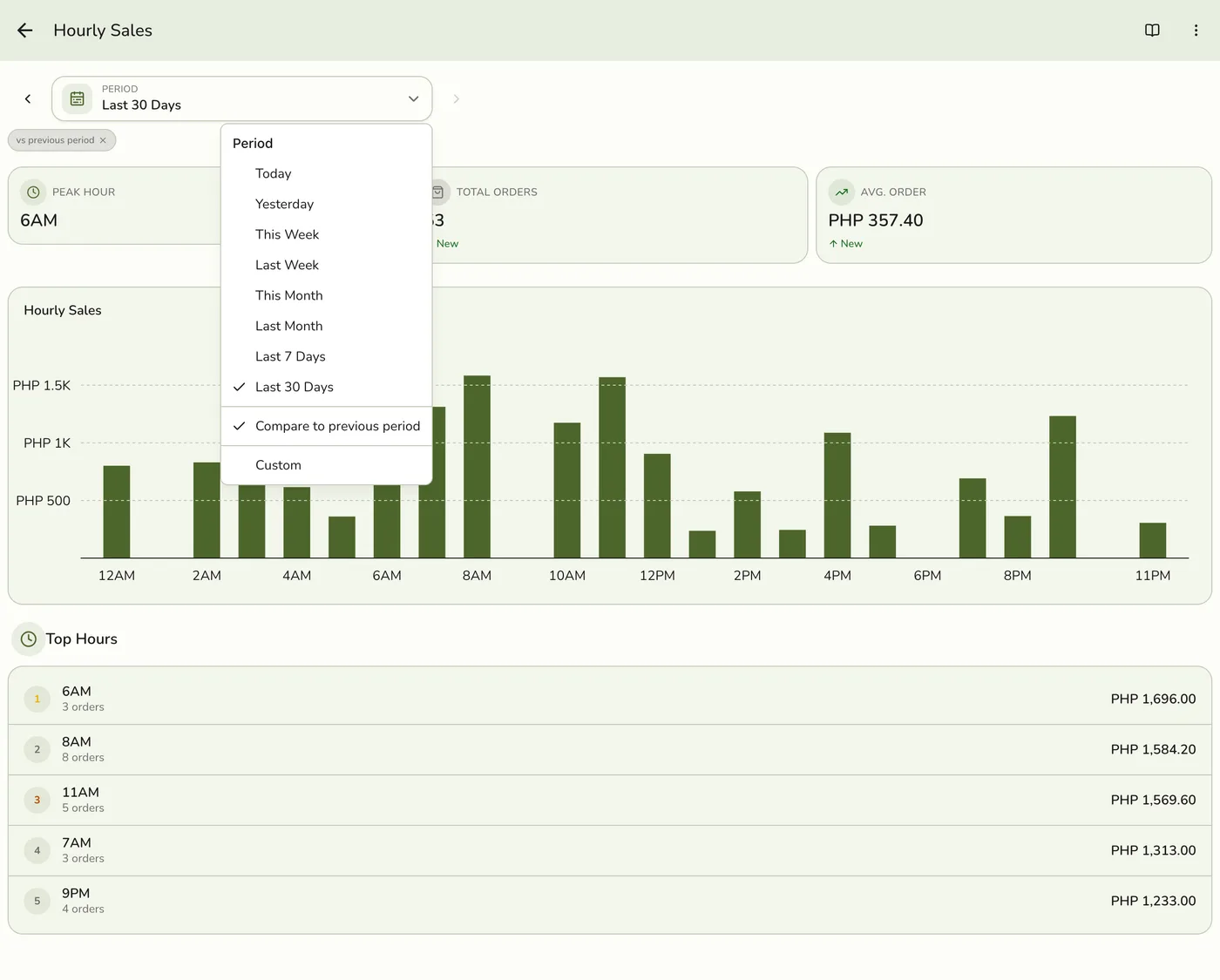The height and width of the screenshot is (980, 1220).
Task: Select Last 7 Days option
Action: pyautogui.click(x=327, y=356)
